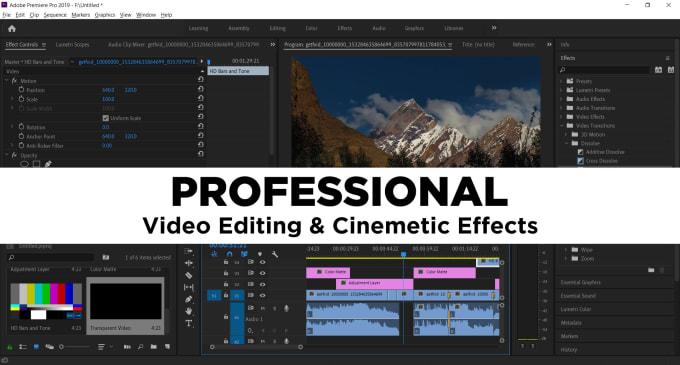Screen dimensions: 680x365
Task: Open the Lumetri Color panel
Action: [x=575, y=309]
